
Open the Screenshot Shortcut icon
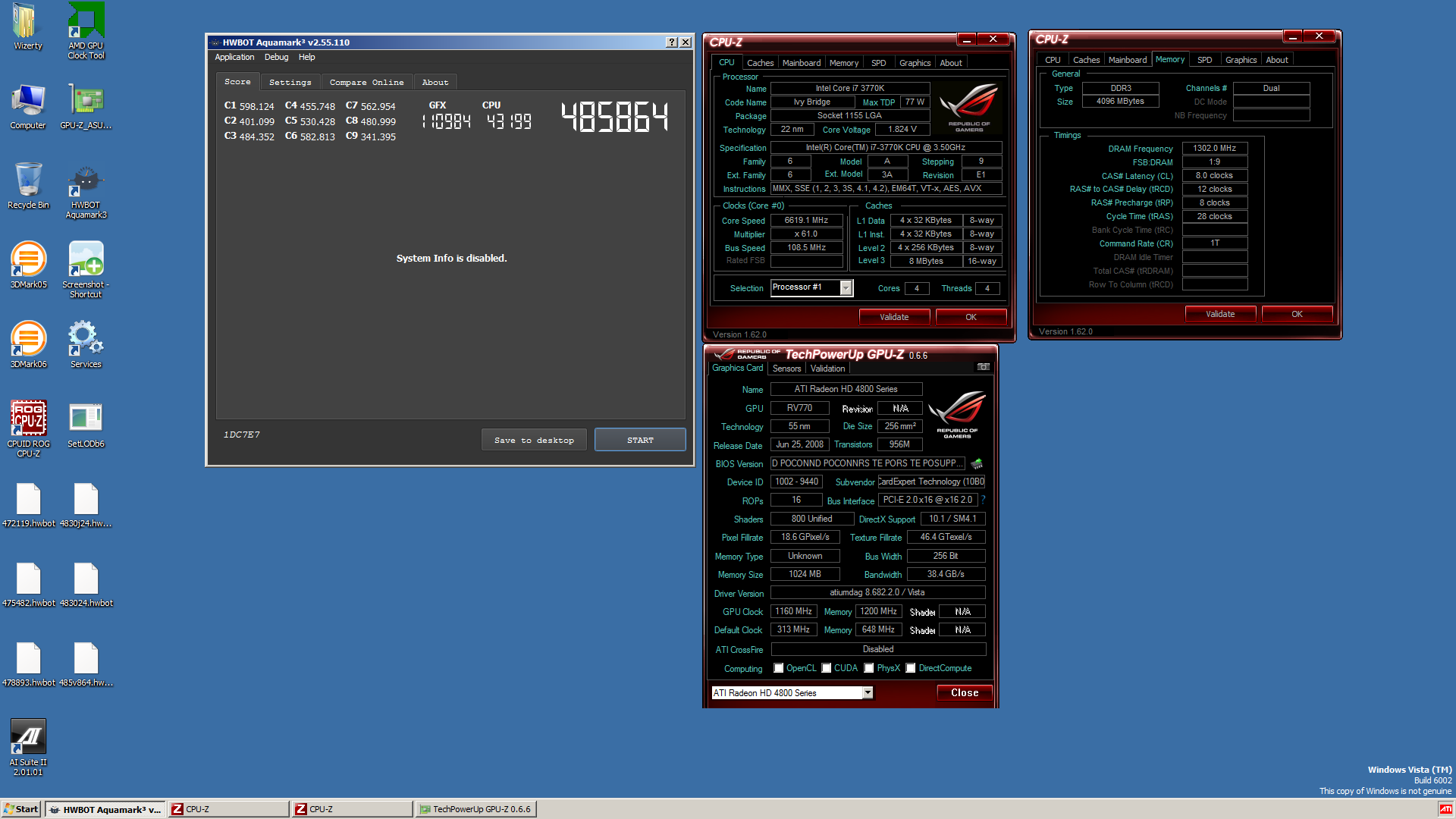point(86,269)
